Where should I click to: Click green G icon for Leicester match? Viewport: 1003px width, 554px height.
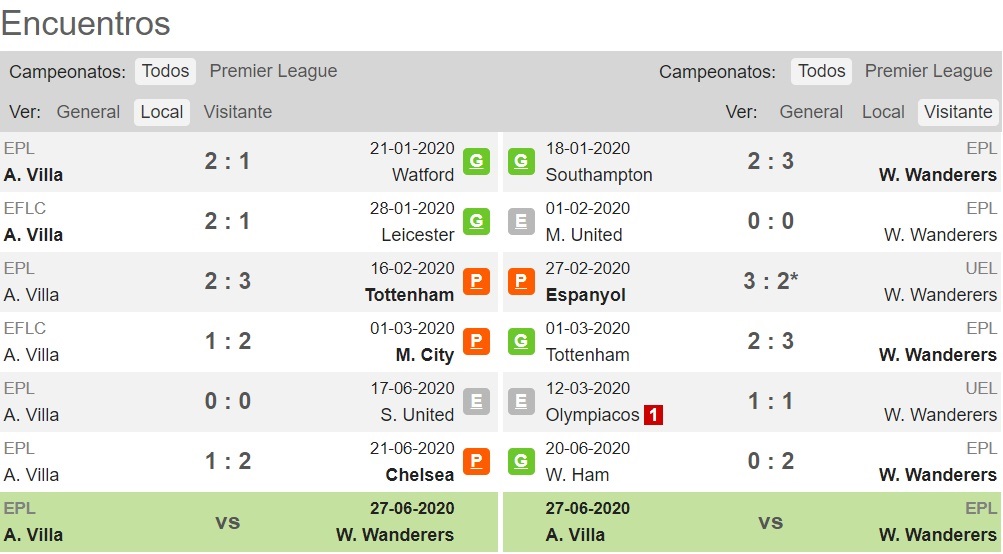[x=477, y=221]
